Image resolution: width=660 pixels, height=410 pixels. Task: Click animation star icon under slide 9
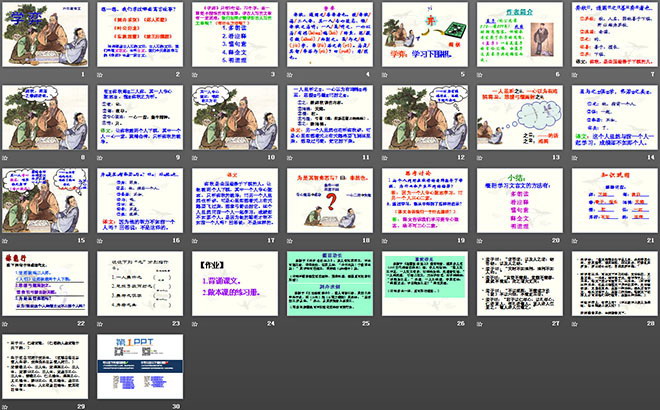(100, 157)
